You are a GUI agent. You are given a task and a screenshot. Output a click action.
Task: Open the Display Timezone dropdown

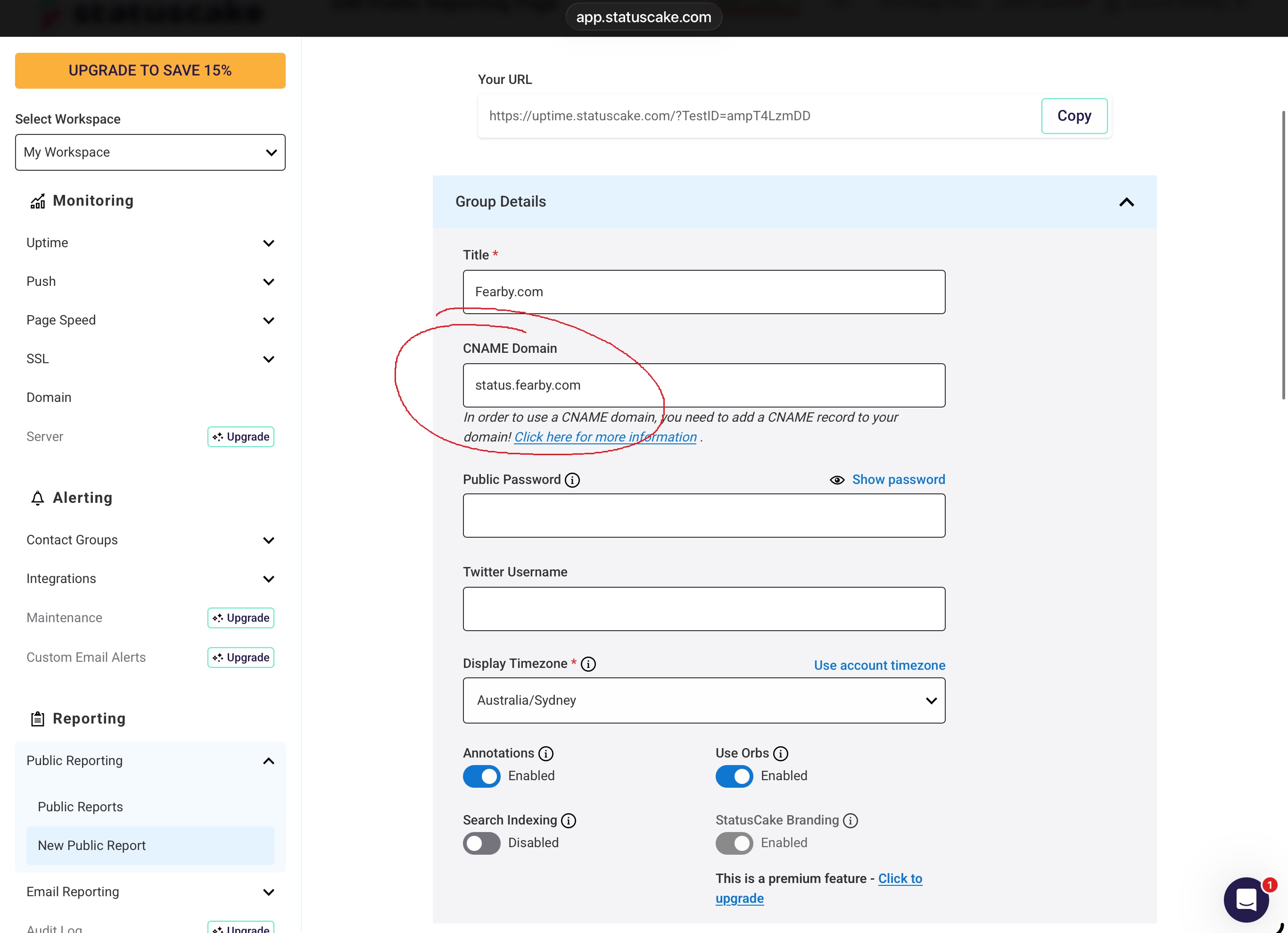703,700
